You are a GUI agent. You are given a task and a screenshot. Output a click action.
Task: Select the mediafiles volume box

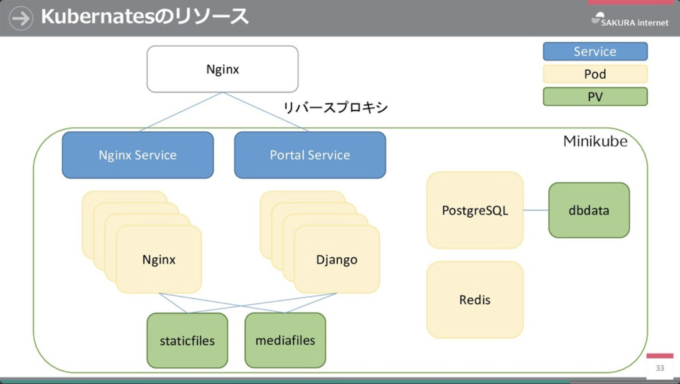point(285,340)
